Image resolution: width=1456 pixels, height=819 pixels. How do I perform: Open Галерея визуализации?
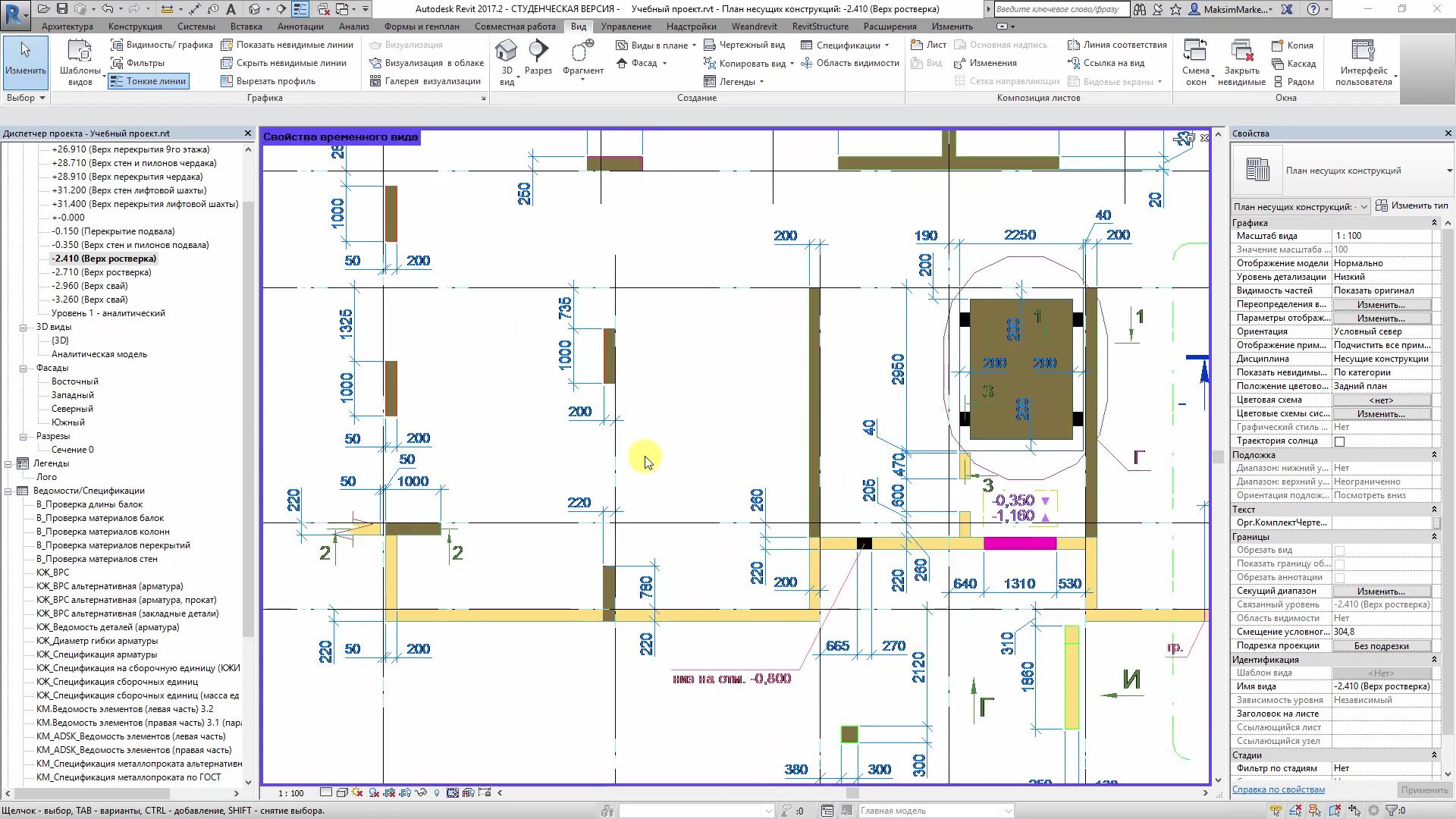[425, 81]
